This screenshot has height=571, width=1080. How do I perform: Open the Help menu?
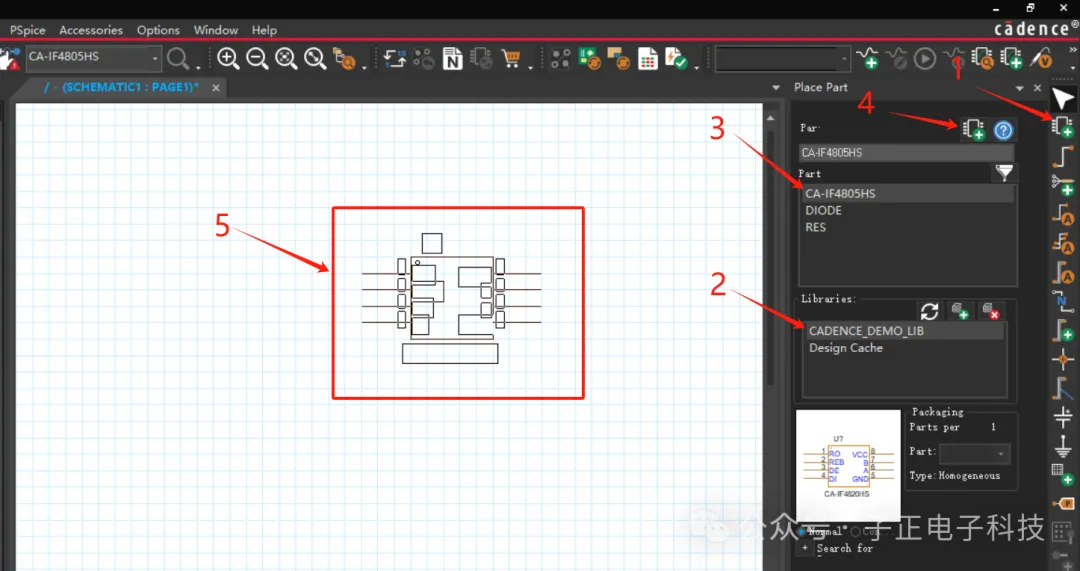pos(264,30)
